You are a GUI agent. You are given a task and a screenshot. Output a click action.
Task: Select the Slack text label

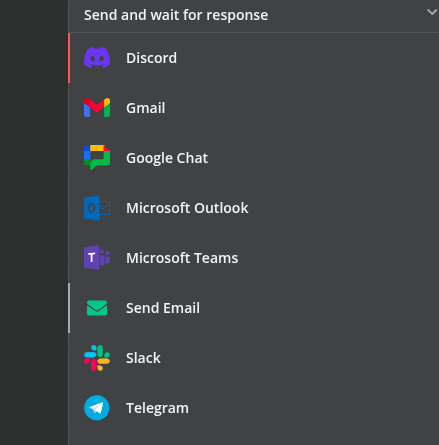click(143, 358)
